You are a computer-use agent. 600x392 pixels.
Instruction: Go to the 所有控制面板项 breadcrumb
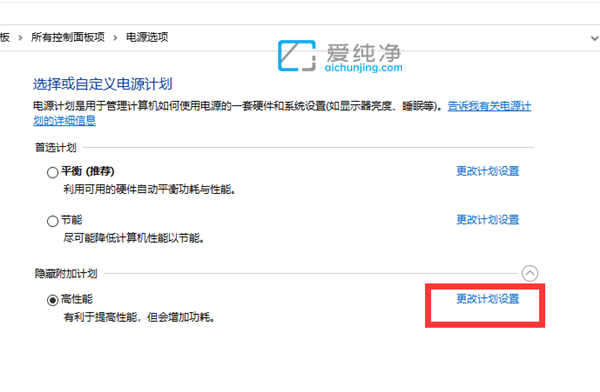[68, 37]
